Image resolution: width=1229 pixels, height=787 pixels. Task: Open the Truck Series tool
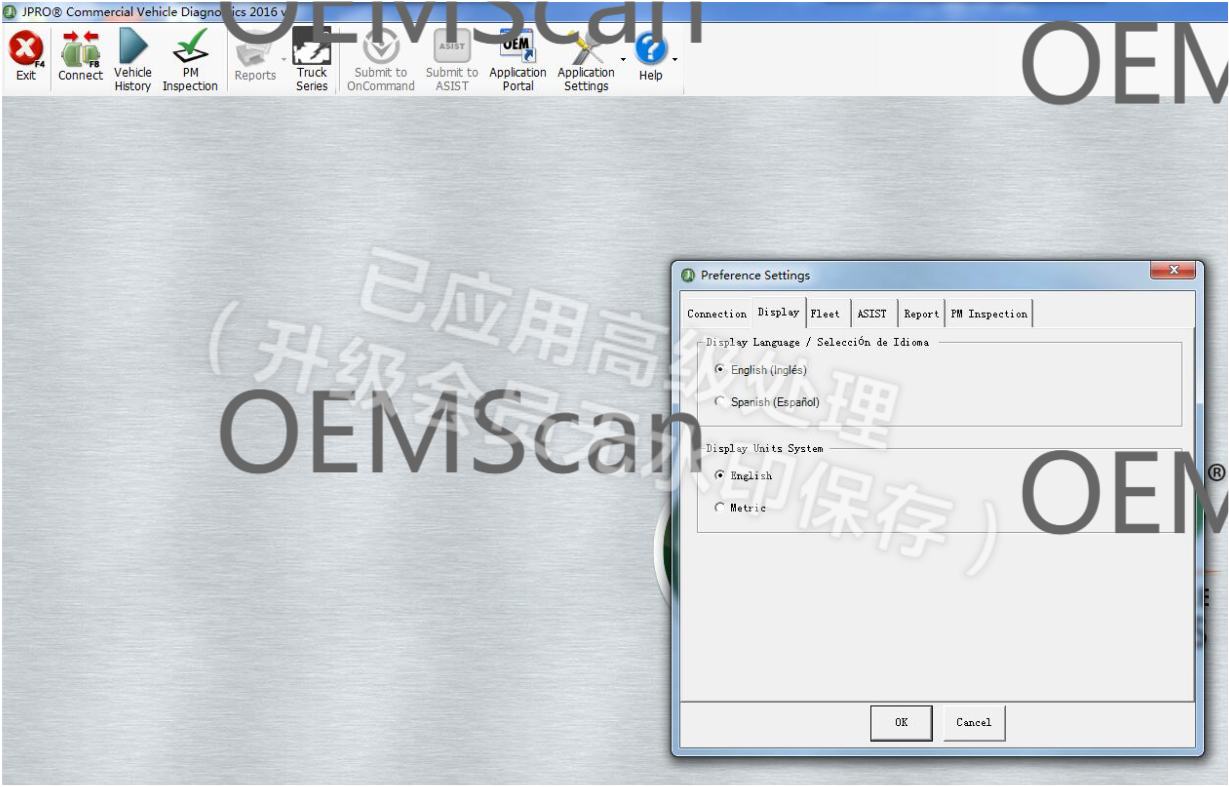tap(312, 61)
